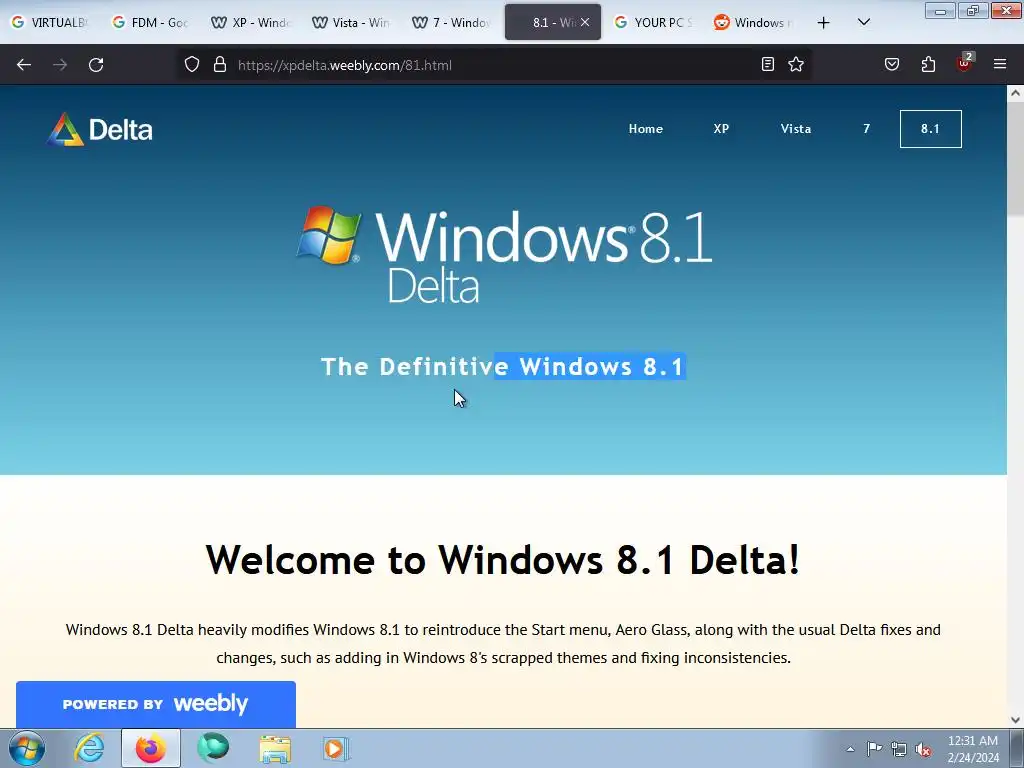Go back to the previous page
Viewport: 1024px width, 768px height.
pos(24,65)
